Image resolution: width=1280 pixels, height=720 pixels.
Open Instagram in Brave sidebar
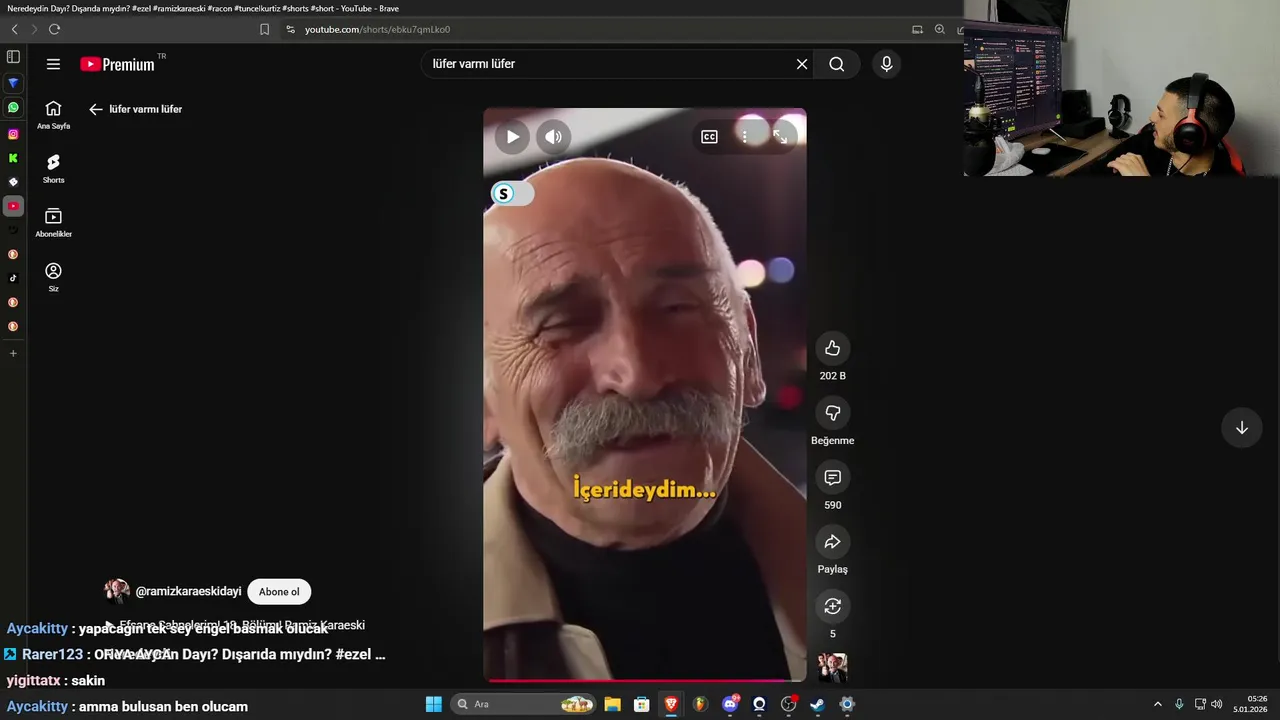tap(13, 134)
